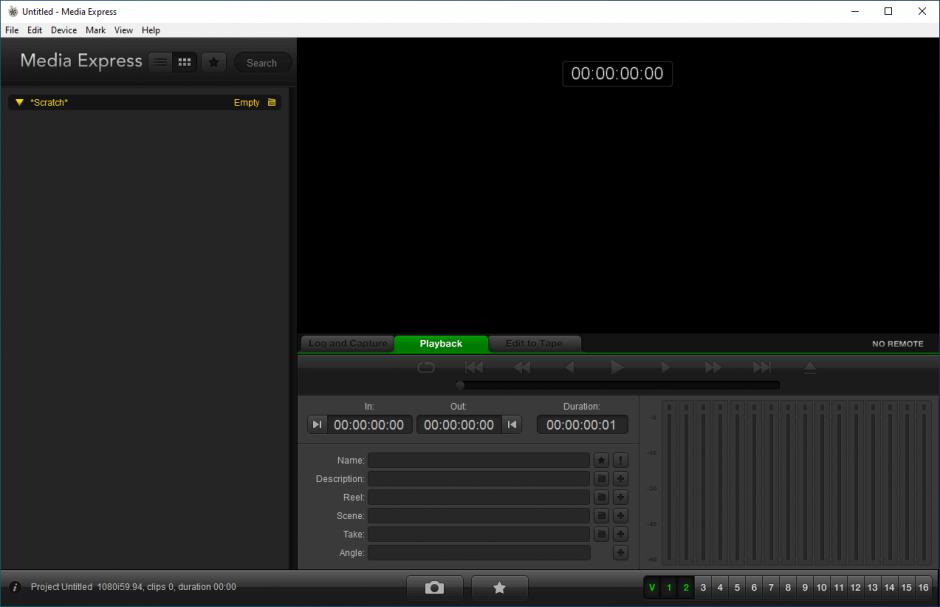Click the camera grab still frame button
940x607 pixels.
[434, 588]
